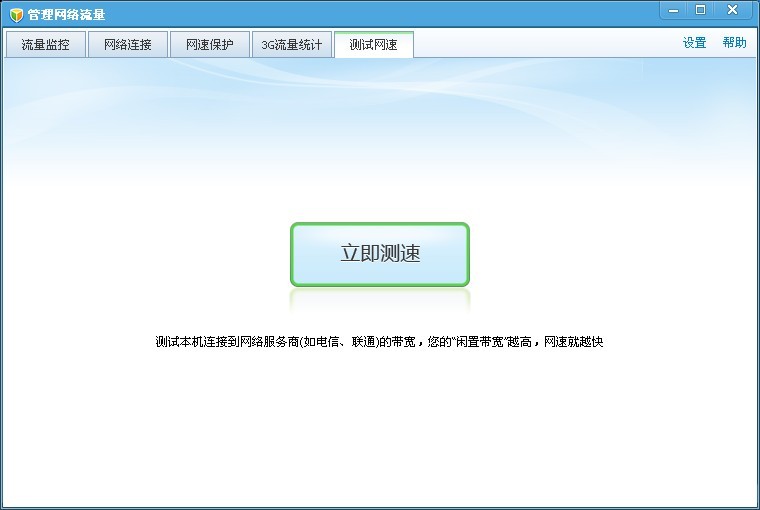Maximize the 管理网络流量 window
The height and width of the screenshot is (510, 760).
[700, 10]
